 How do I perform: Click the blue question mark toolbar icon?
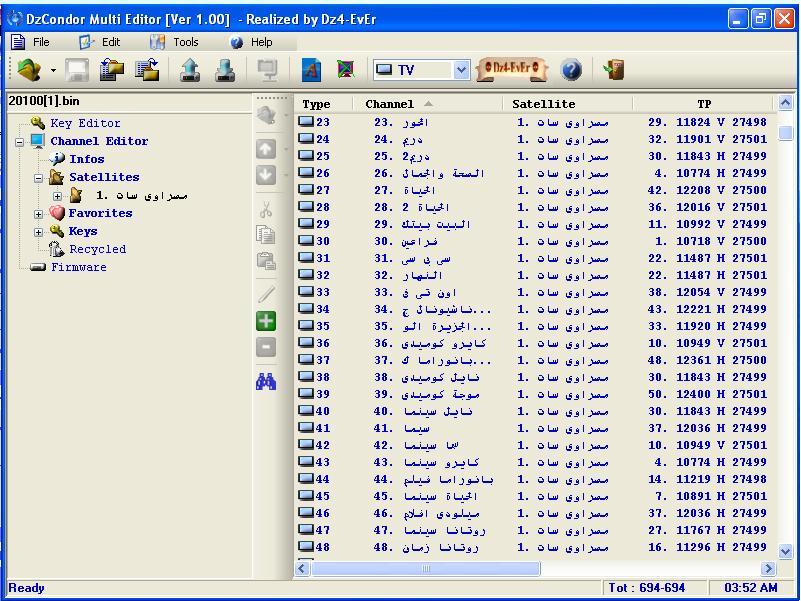click(x=571, y=70)
